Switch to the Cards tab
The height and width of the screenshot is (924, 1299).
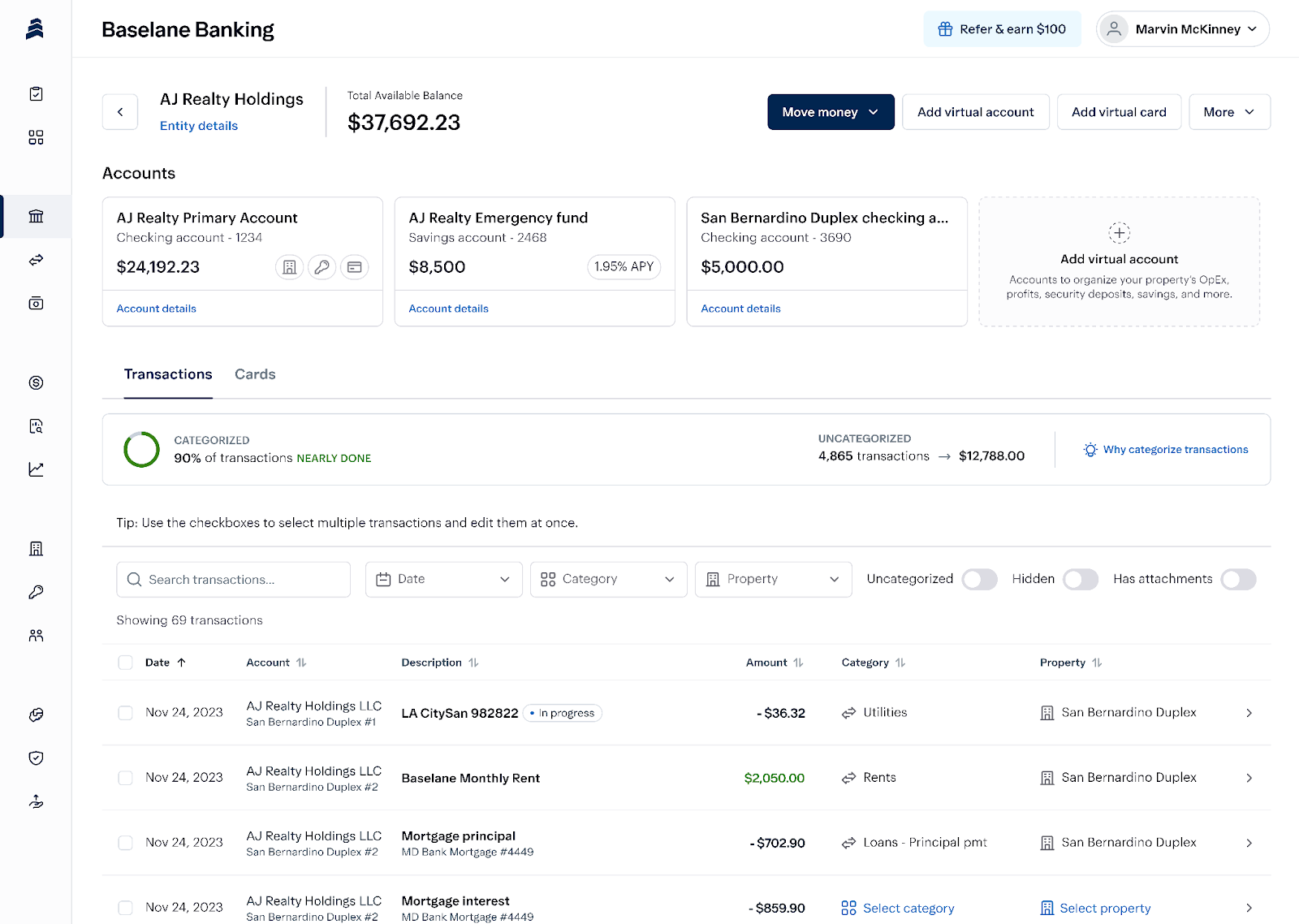pos(255,374)
